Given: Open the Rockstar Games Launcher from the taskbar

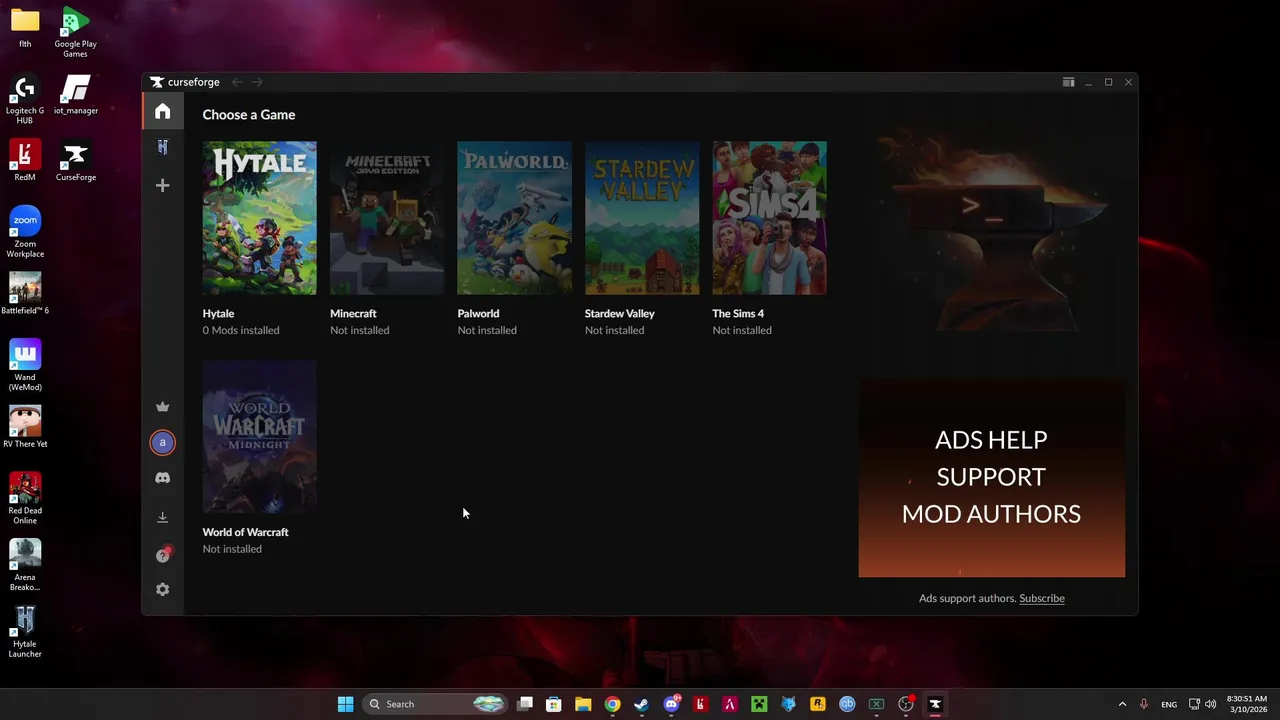Looking at the screenshot, I should [817, 704].
